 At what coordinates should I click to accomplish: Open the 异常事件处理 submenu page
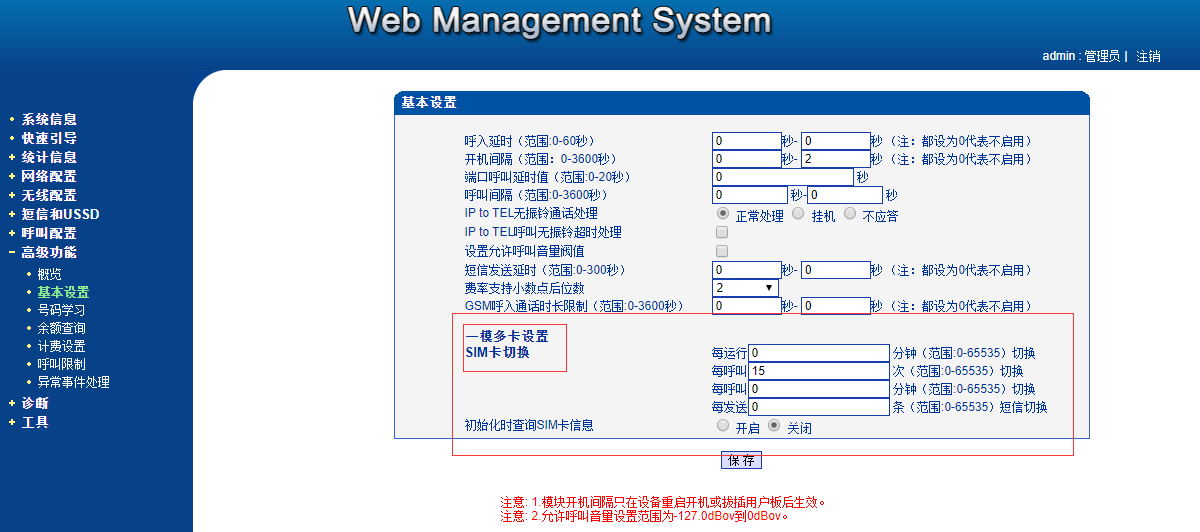pyautogui.click(x=73, y=382)
